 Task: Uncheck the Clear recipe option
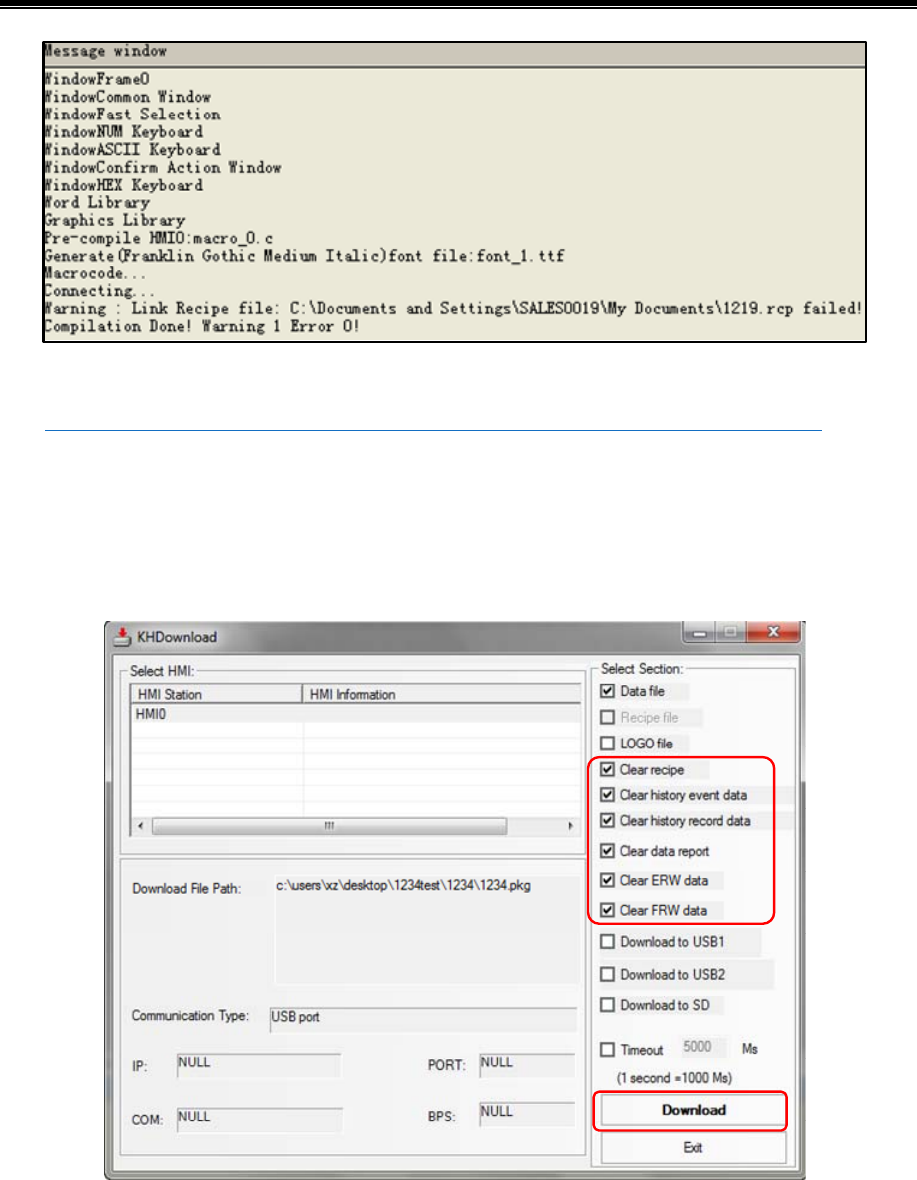pos(608,769)
